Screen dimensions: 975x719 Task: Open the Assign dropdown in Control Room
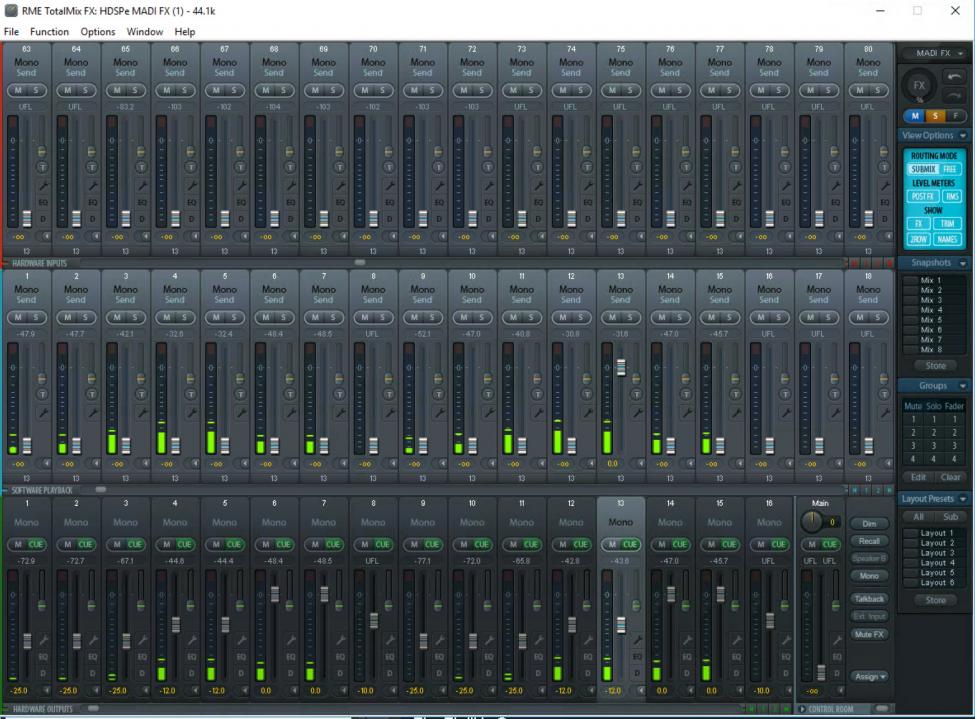(x=869, y=677)
